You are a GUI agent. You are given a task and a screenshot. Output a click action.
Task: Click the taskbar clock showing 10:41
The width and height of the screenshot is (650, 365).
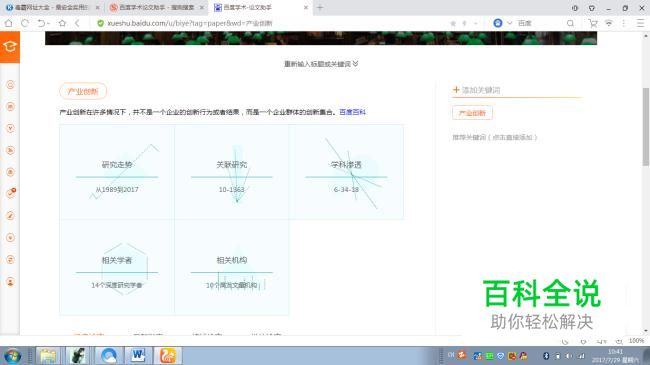616,356
